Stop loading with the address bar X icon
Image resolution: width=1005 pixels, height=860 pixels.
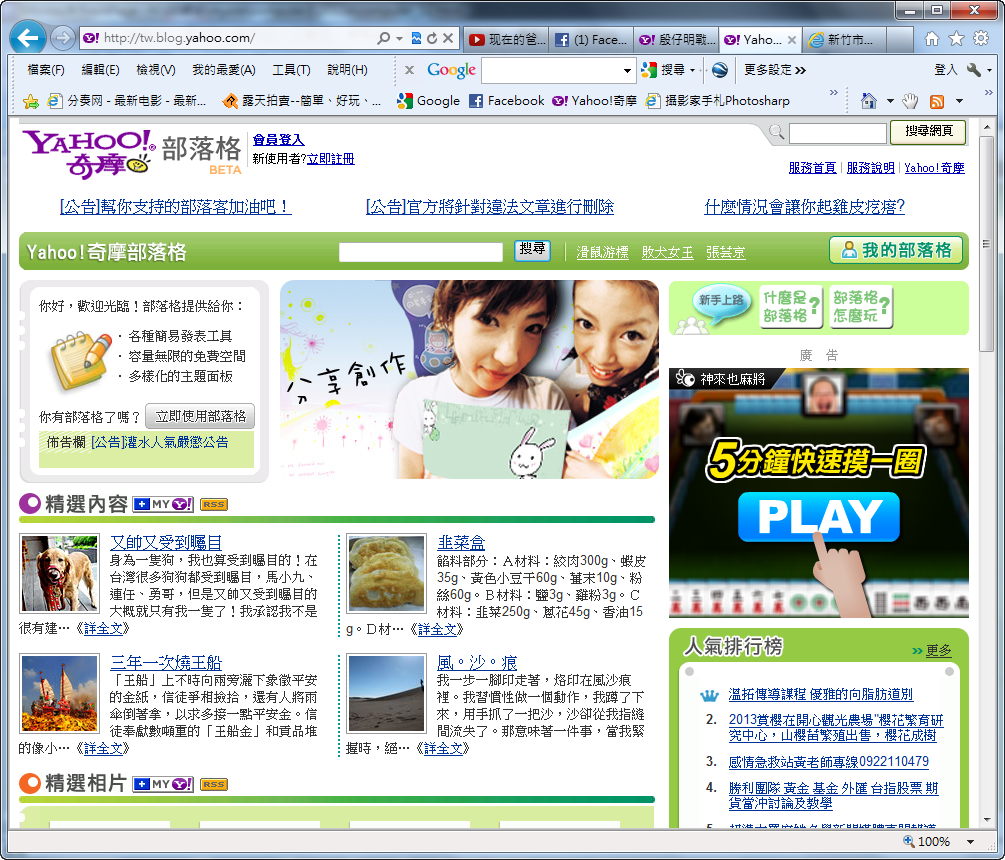point(448,38)
